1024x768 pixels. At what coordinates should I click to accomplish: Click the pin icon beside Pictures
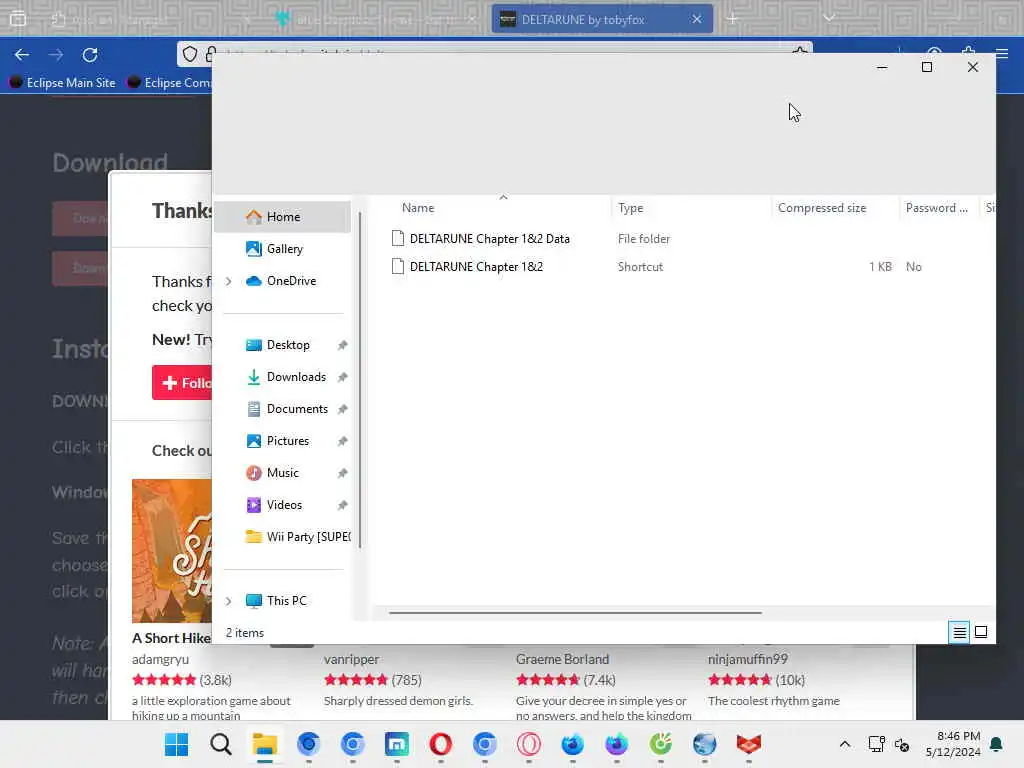pyautogui.click(x=342, y=441)
